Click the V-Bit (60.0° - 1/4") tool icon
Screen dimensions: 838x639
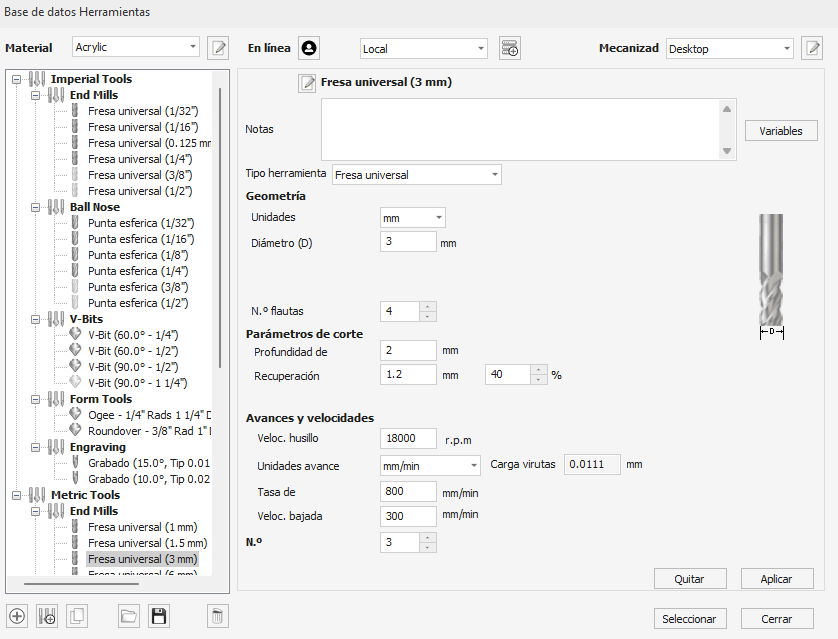tap(75, 334)
